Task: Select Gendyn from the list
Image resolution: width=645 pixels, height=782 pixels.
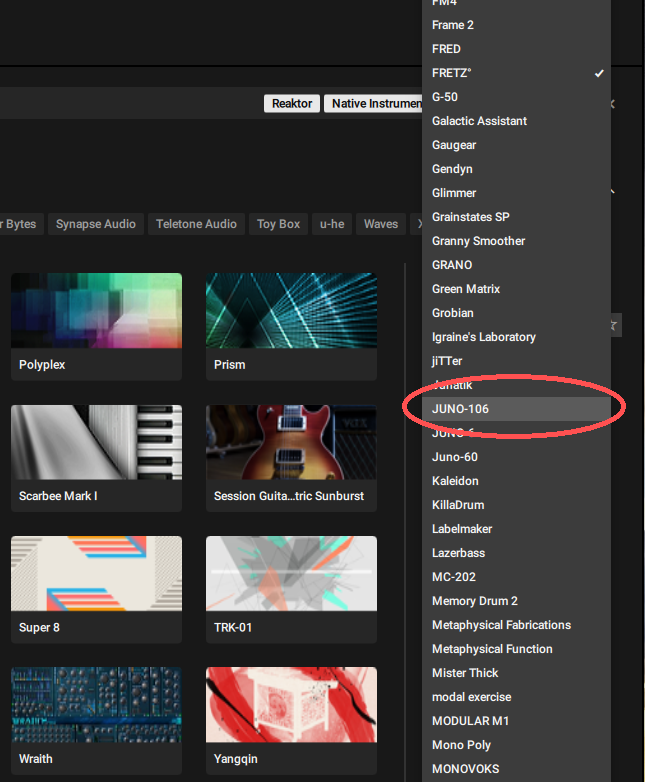Action: [x=516, y=169]
